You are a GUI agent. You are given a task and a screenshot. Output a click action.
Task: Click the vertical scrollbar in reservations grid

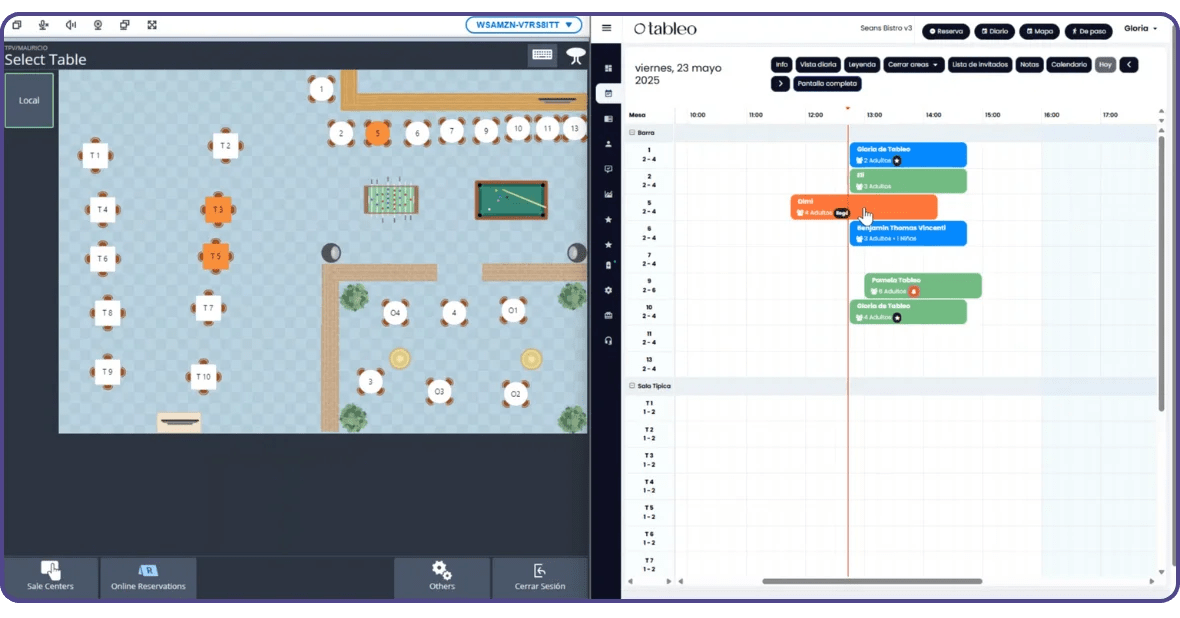(1160, 272)
